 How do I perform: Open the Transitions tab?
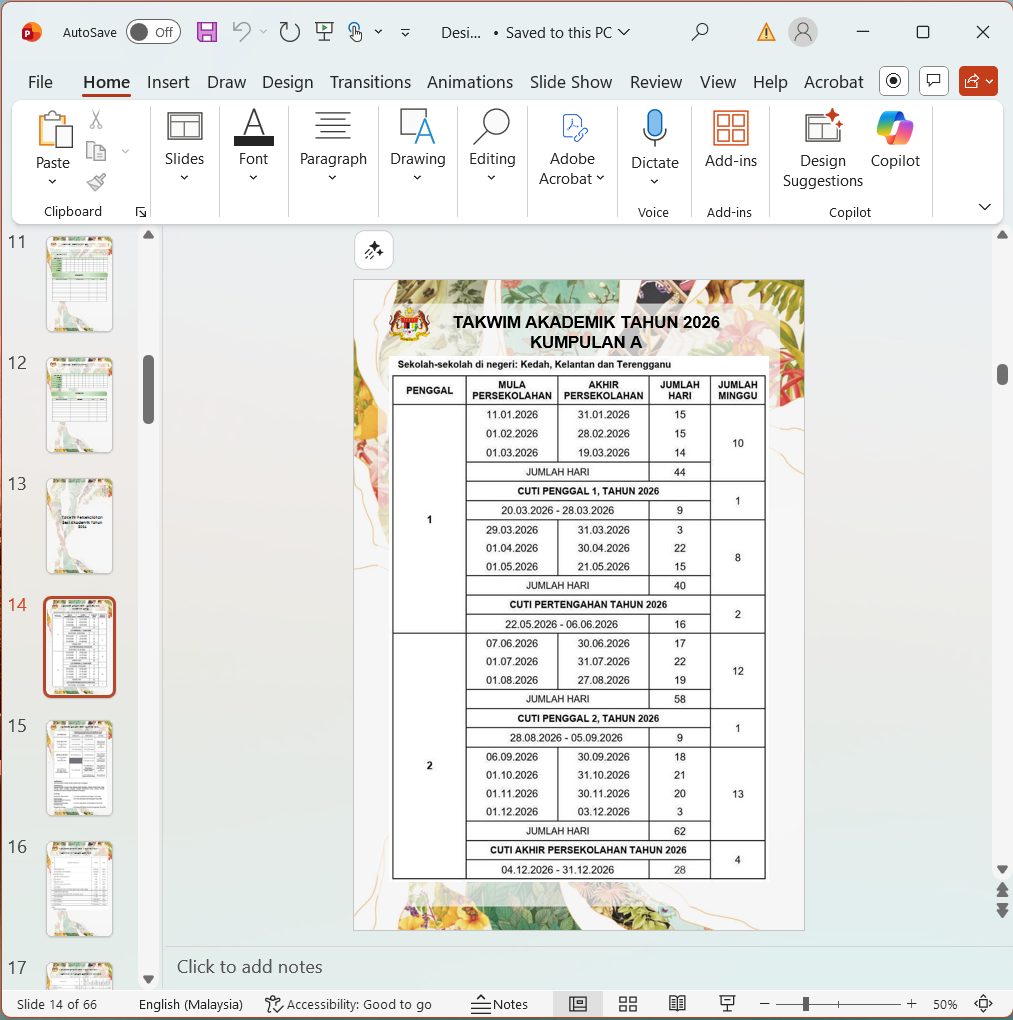[370, 82]
